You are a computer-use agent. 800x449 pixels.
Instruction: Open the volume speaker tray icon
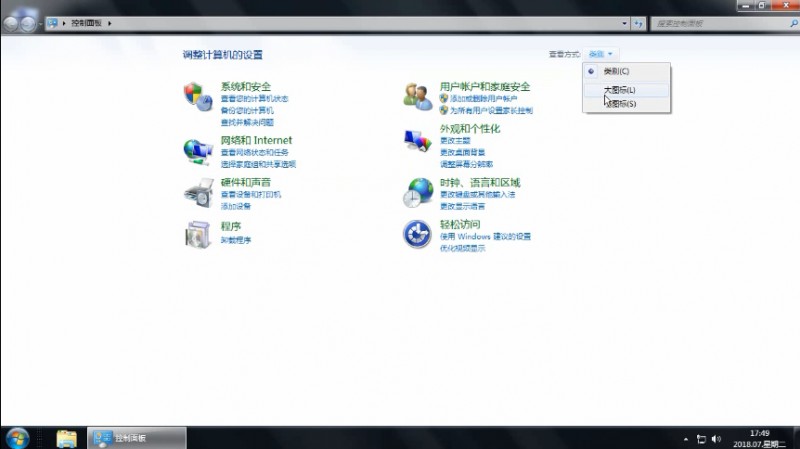pyautogui.click(x=716, y=439)
